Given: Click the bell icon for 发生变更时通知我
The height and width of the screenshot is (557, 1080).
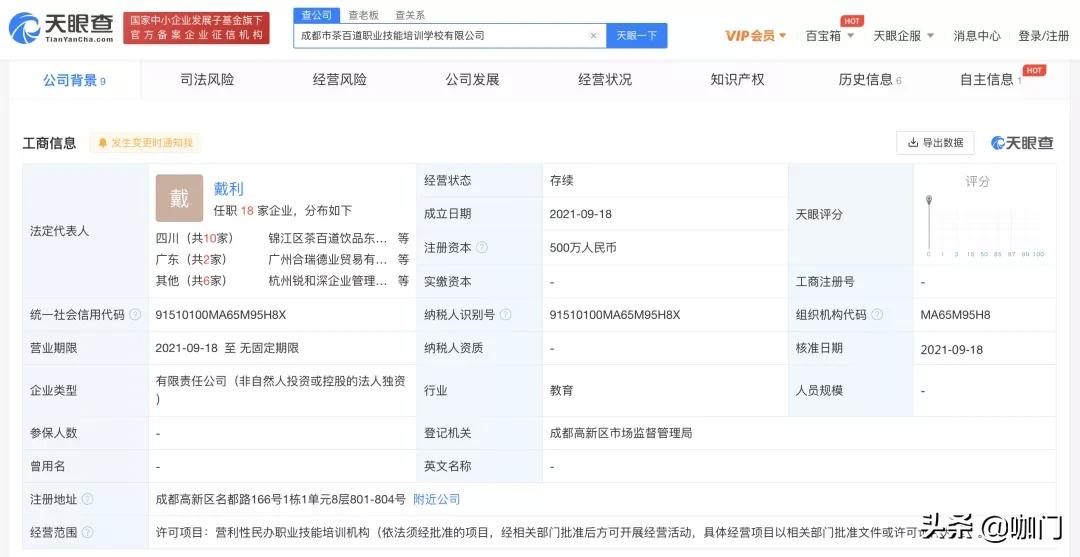Looking at the screenshot, I should coord(102,143).
